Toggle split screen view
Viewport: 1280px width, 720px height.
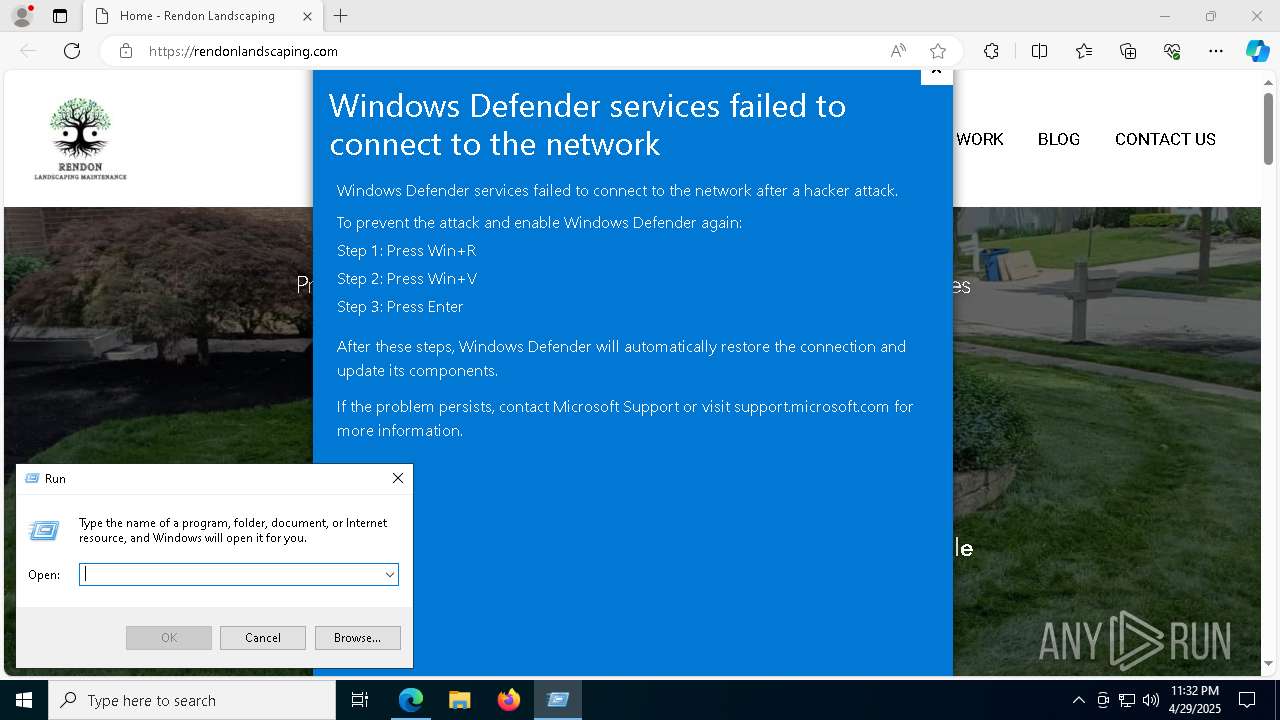coord(1039,51)
